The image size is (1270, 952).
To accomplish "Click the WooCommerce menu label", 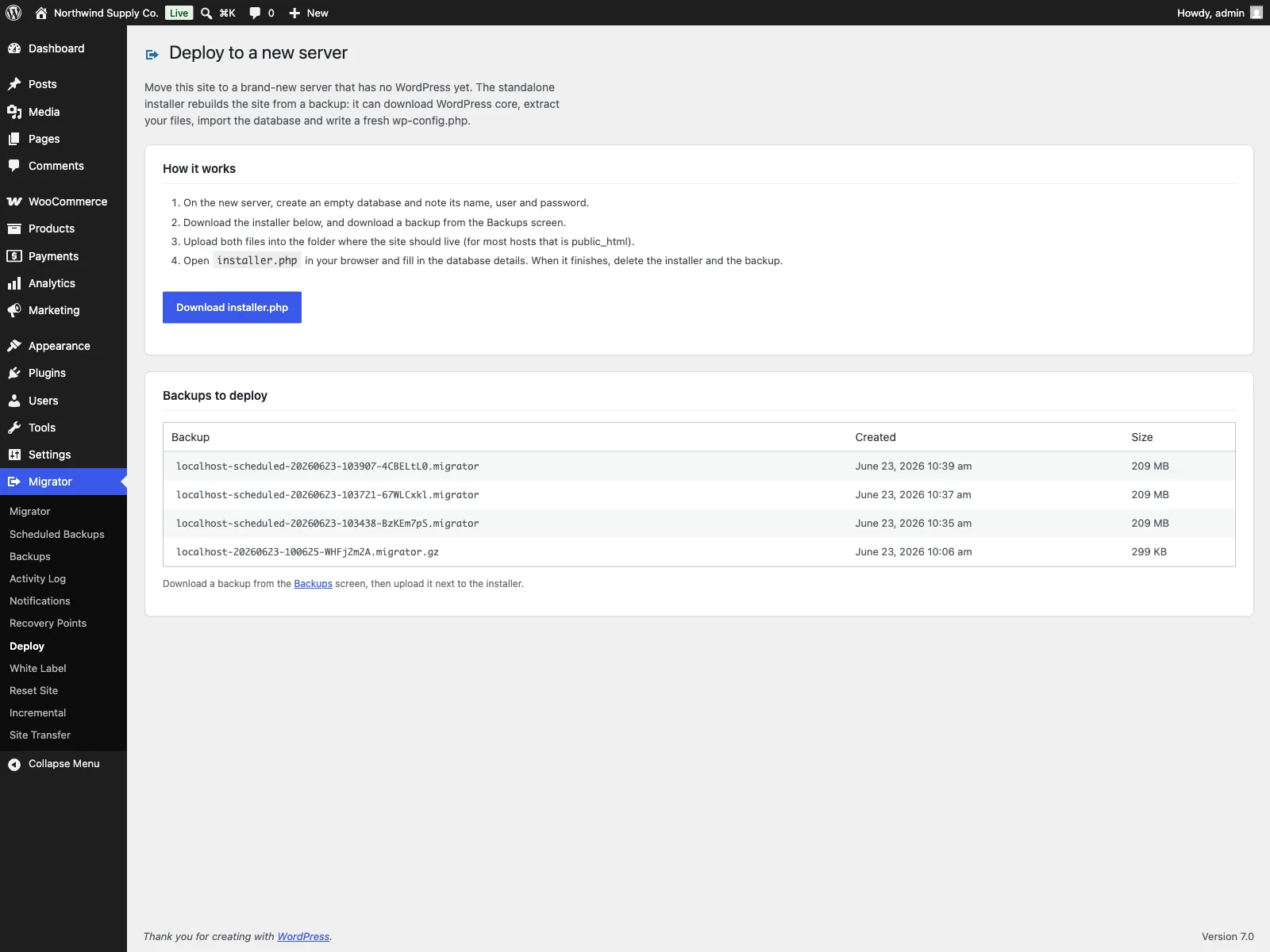I will [x=68, y=202].
